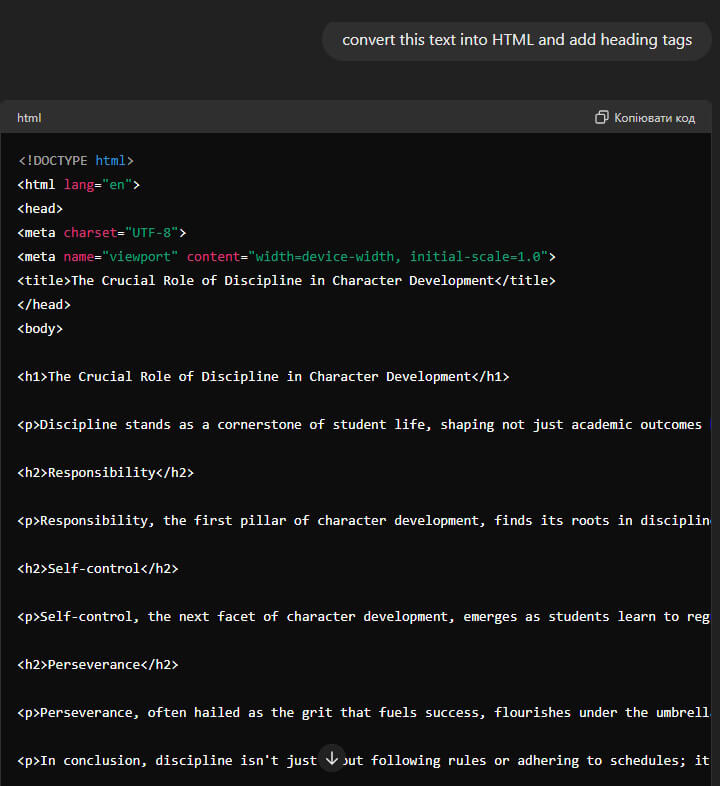Click the <html lang="en"> line

pos(79,184)
